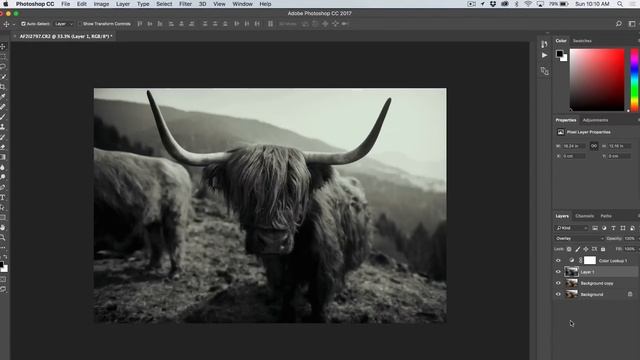
Task: Hide the Color Lookup 1 layer
Action: [558, 261]
